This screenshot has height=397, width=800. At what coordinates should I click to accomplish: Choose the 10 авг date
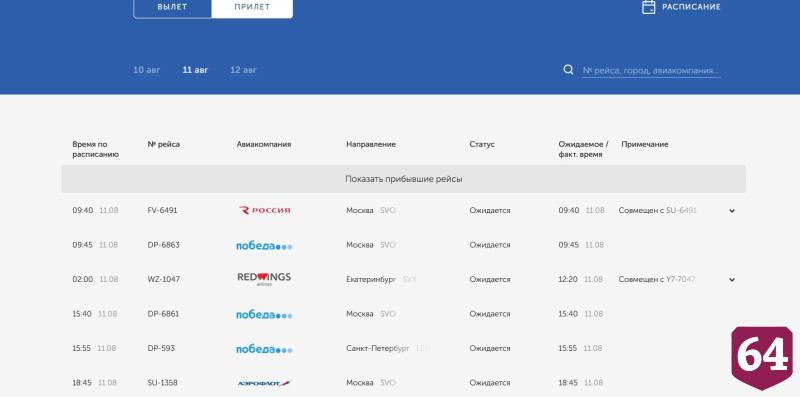click(146, 70)
